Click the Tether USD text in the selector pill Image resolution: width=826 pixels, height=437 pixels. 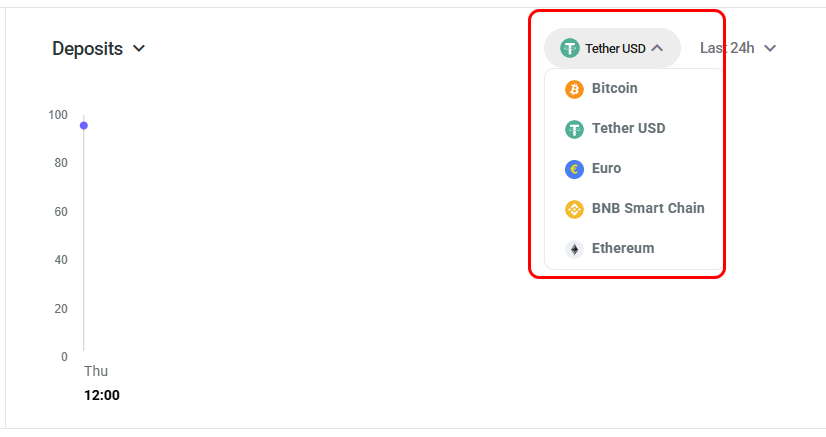pyautogui.click(x=615, y=48)
